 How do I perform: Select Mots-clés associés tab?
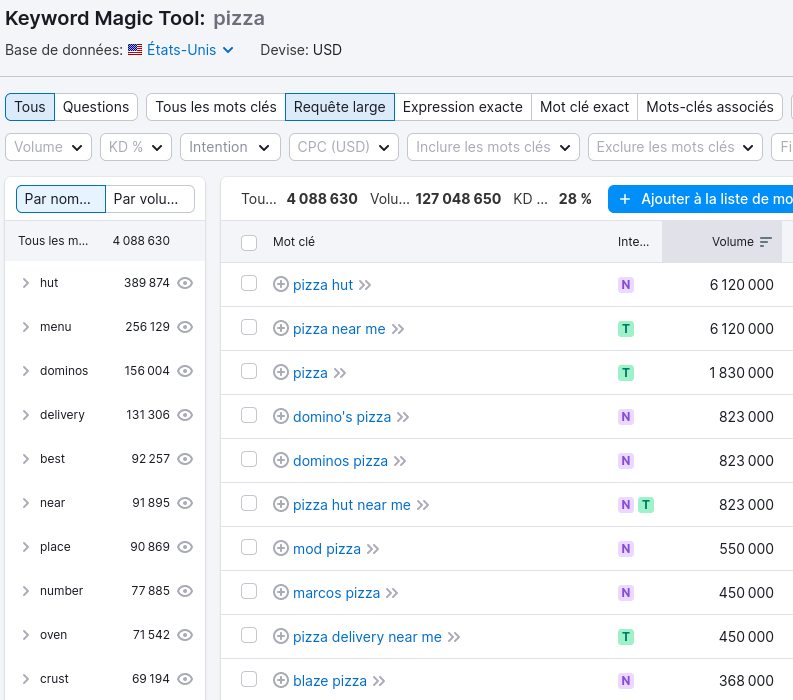710,107
